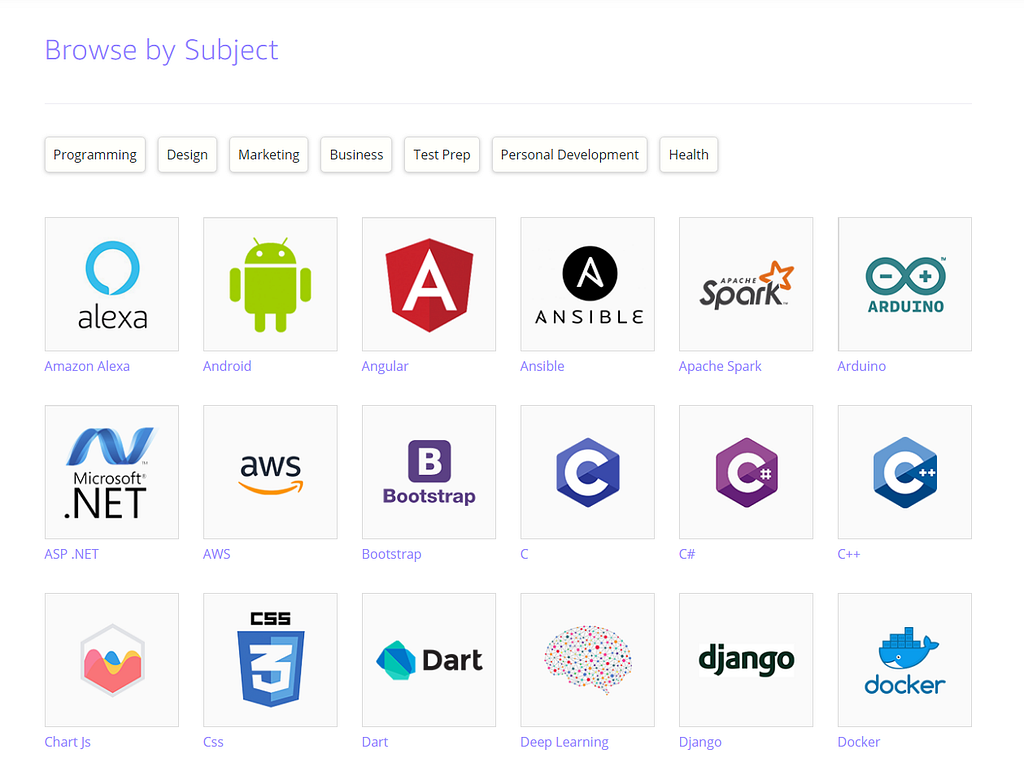Switch to the Design category

pyautogui.click(x=187, y=155)
